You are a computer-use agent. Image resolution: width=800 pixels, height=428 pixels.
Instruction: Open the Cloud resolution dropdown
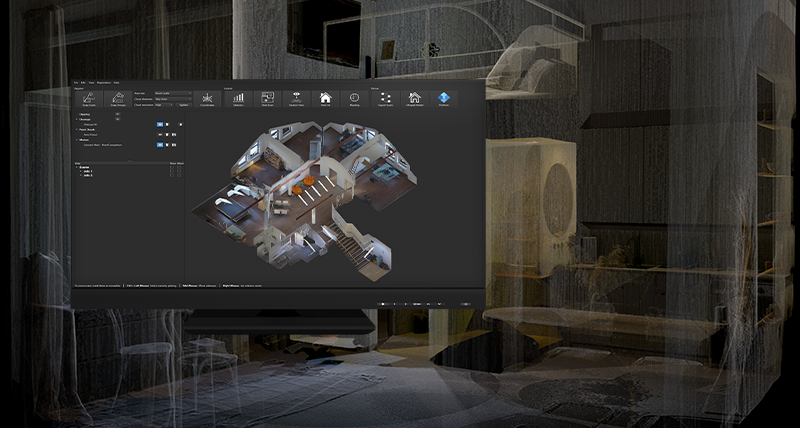[x=162, y=103]
